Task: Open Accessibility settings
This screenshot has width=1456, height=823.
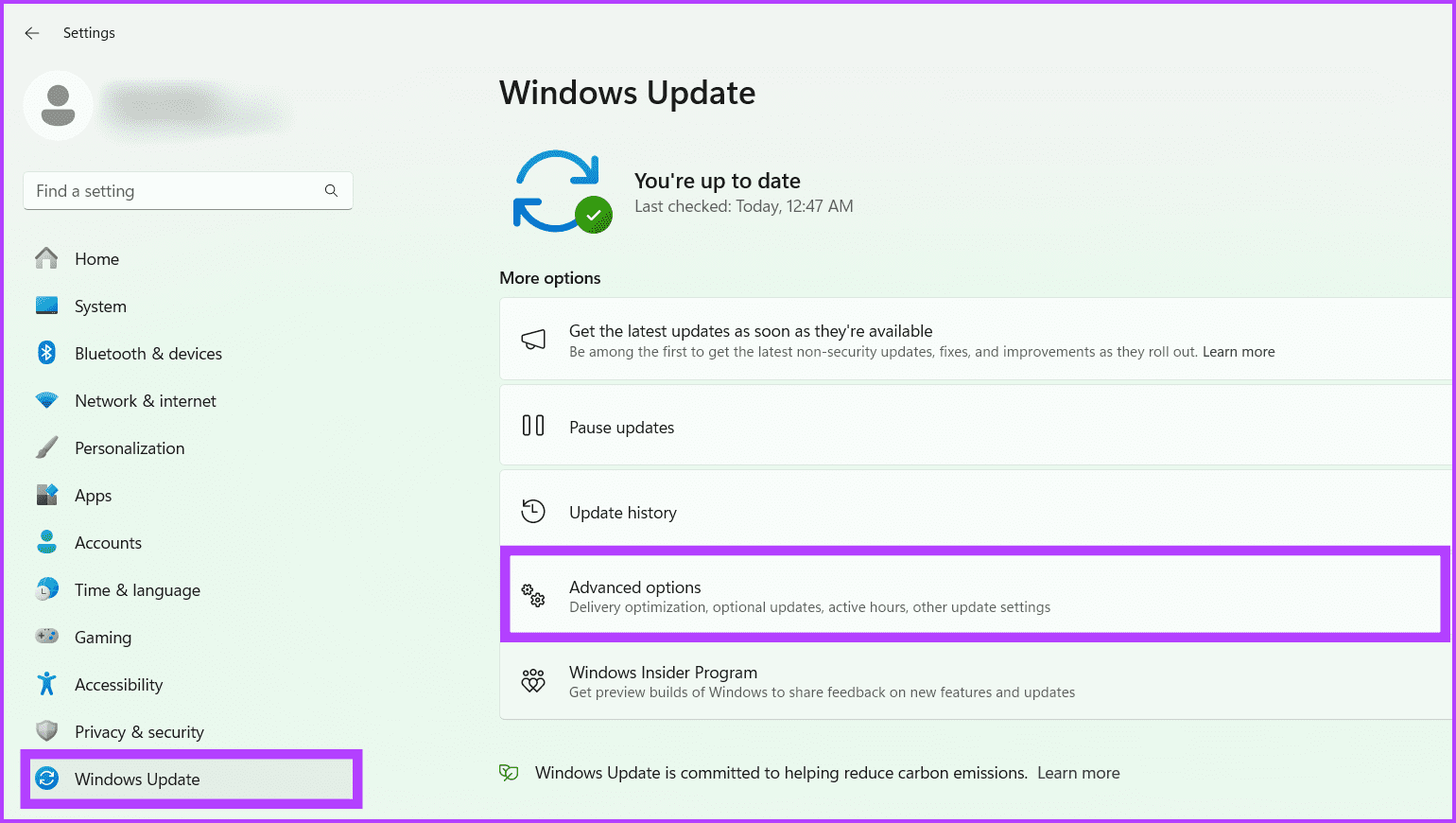Action: (118, 684)
